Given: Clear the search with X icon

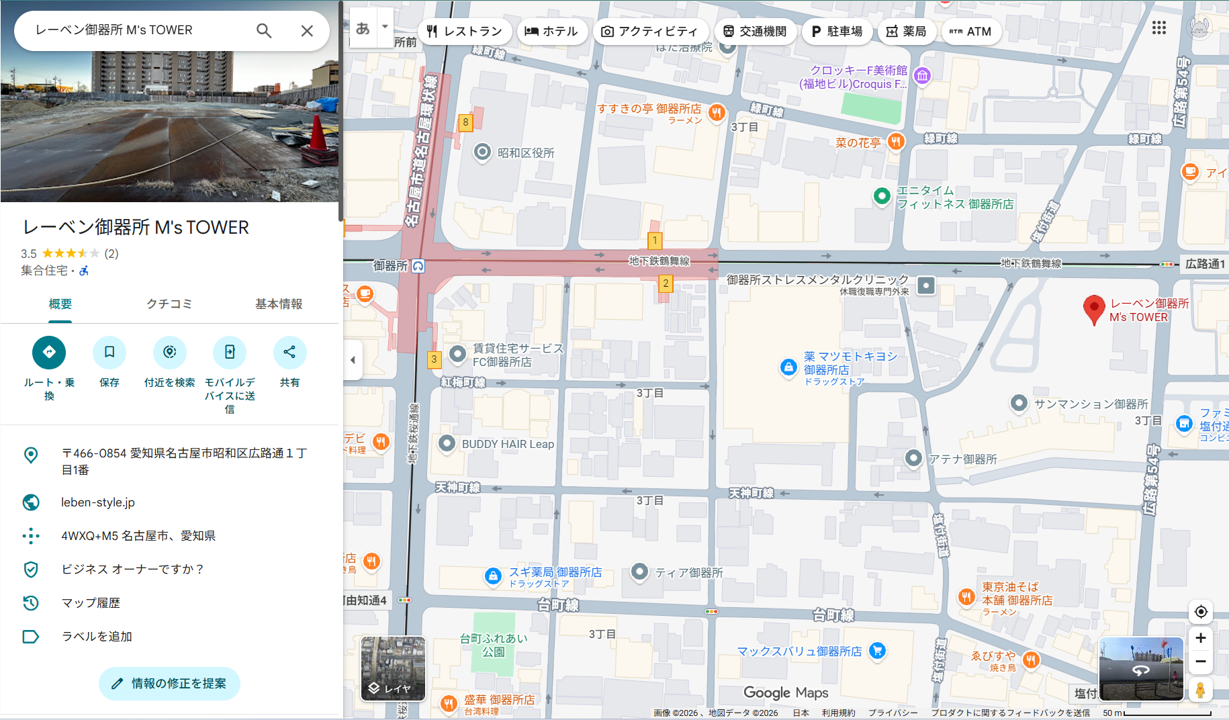Looking at the screenshot, I should 307,31.
